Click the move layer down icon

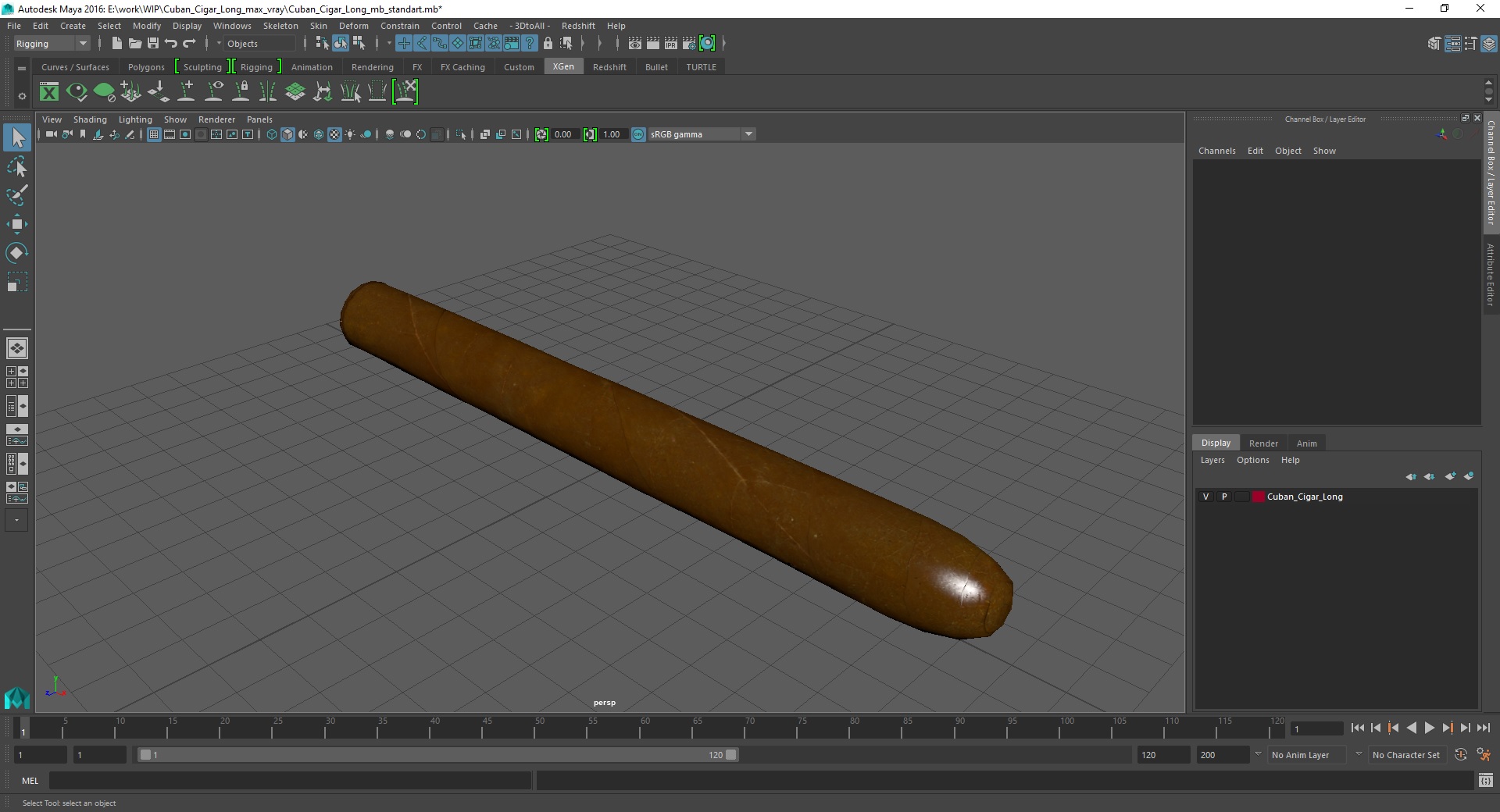point(1429,476)
